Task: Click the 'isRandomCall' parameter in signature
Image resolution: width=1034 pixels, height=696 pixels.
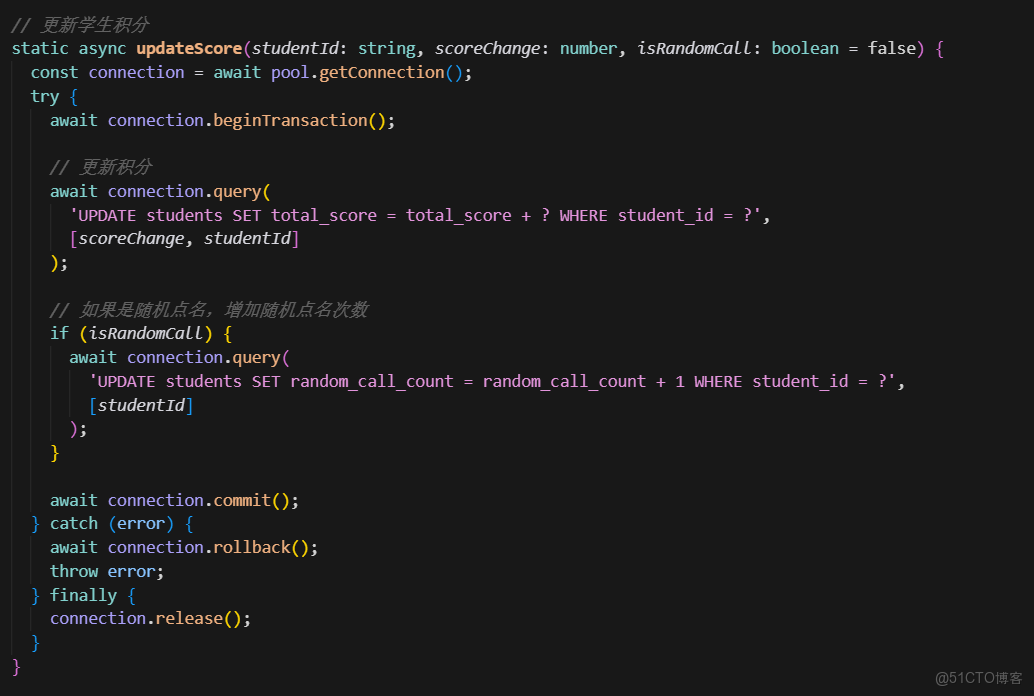Action: (x=694, y=49)
